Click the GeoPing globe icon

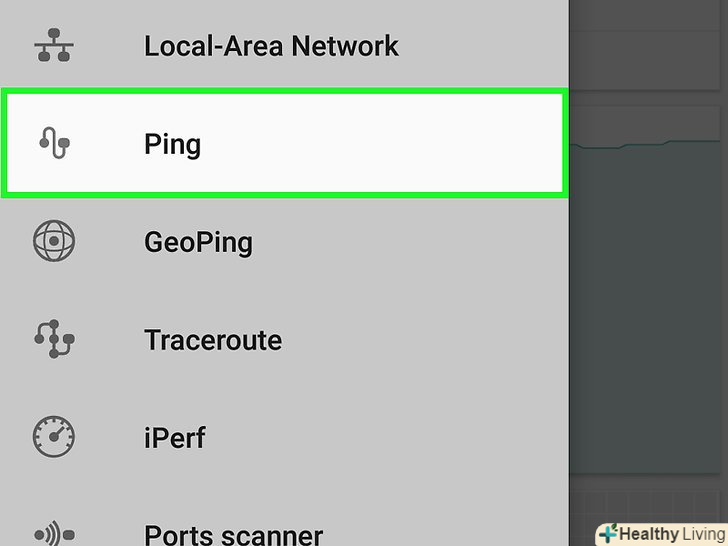click(55, 242)
